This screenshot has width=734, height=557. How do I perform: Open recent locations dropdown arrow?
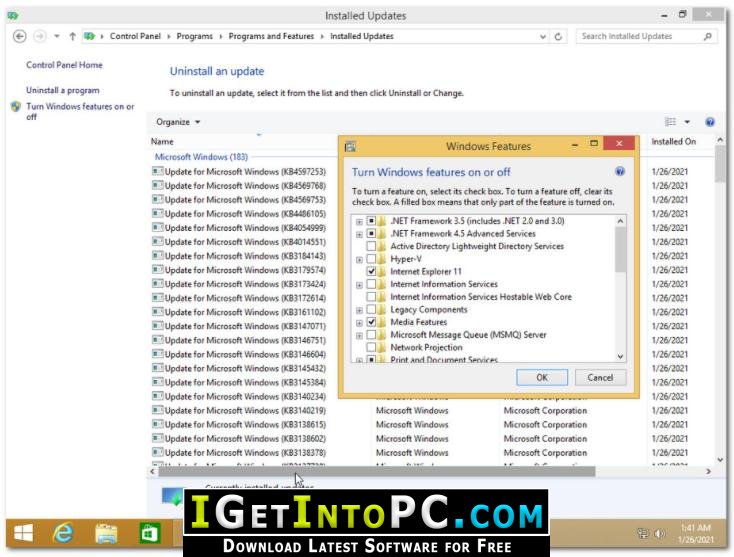click(57, 36)
